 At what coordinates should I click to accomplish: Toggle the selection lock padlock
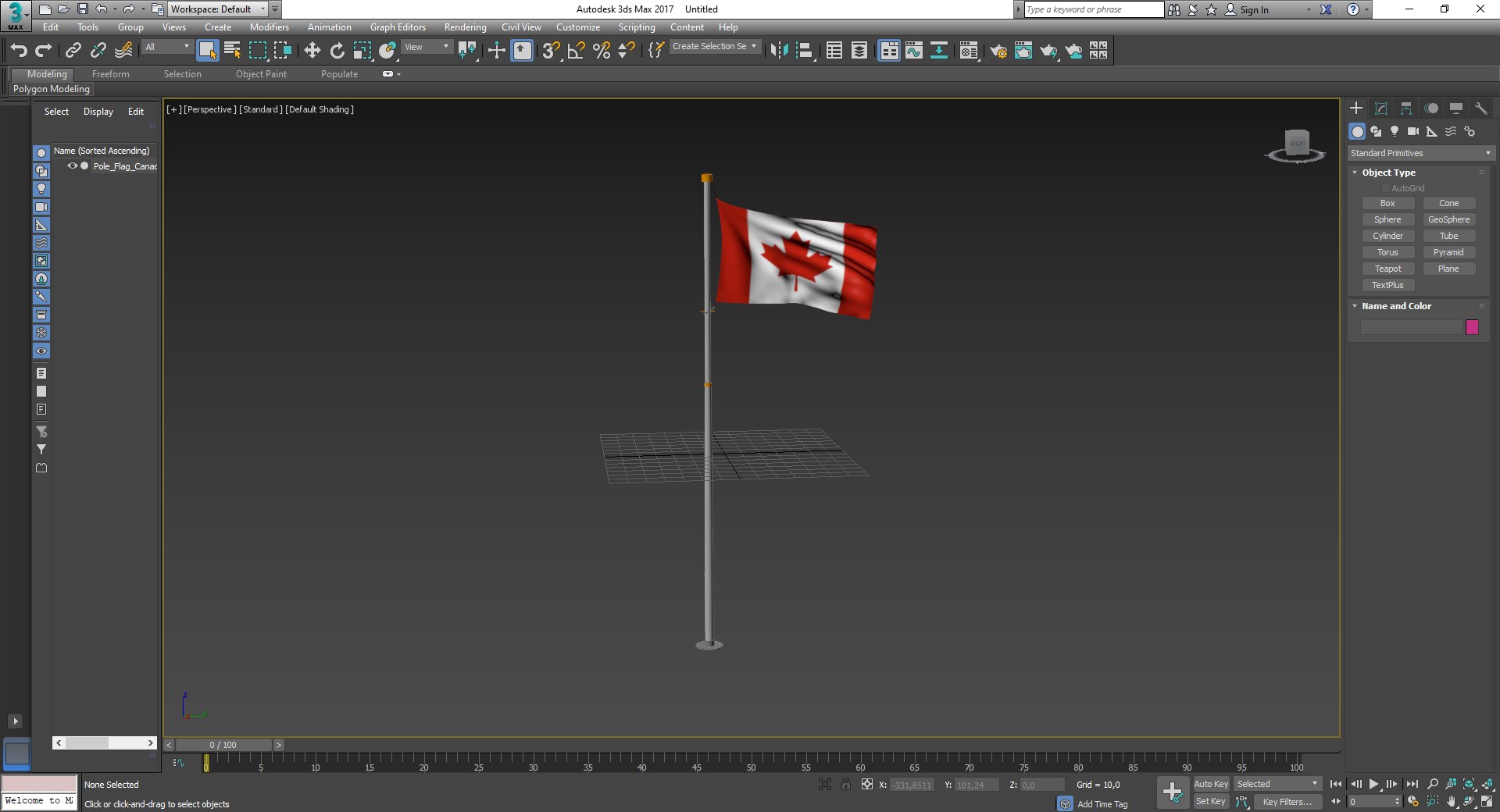click(x=846, y=784)
